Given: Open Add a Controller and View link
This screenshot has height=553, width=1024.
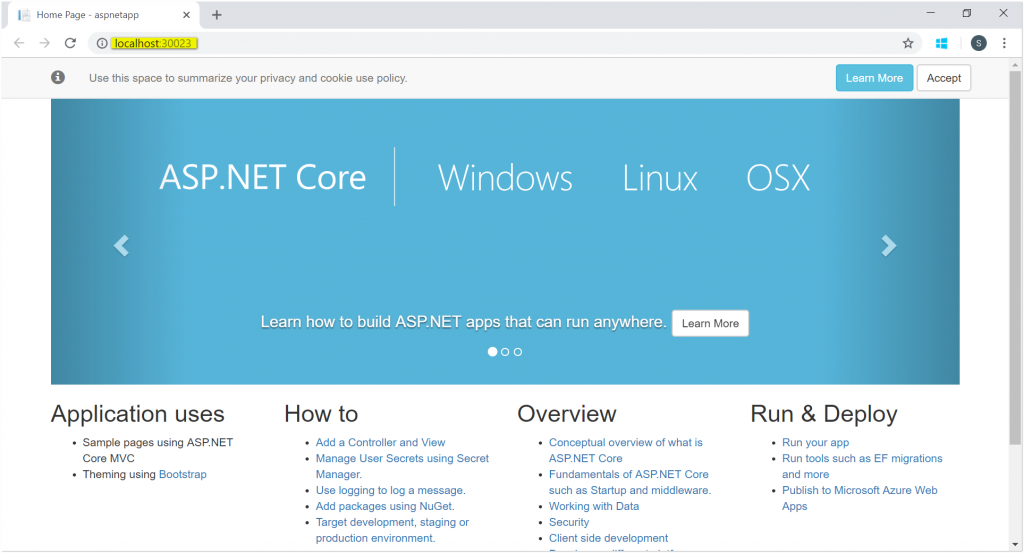Looking at the screenshot, I should pos(380,443).
